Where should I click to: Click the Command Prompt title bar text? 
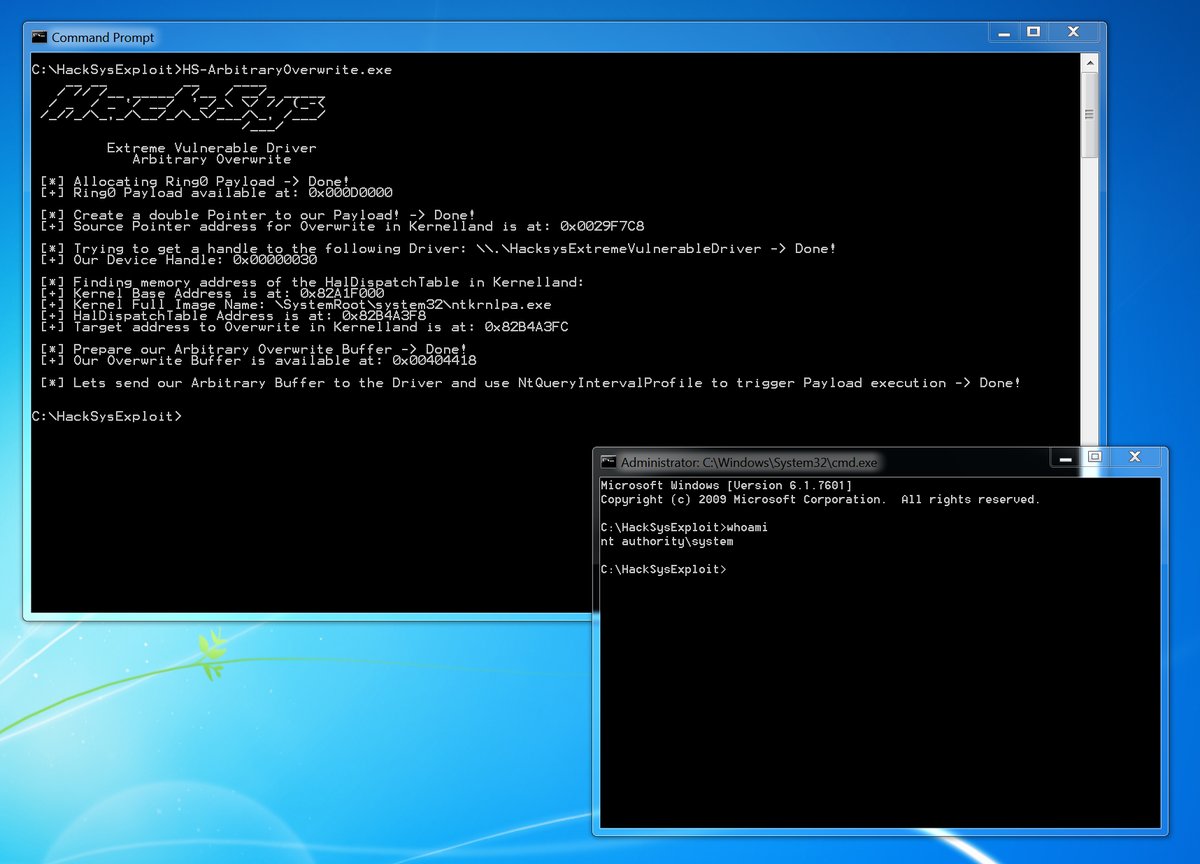[103, 38]
